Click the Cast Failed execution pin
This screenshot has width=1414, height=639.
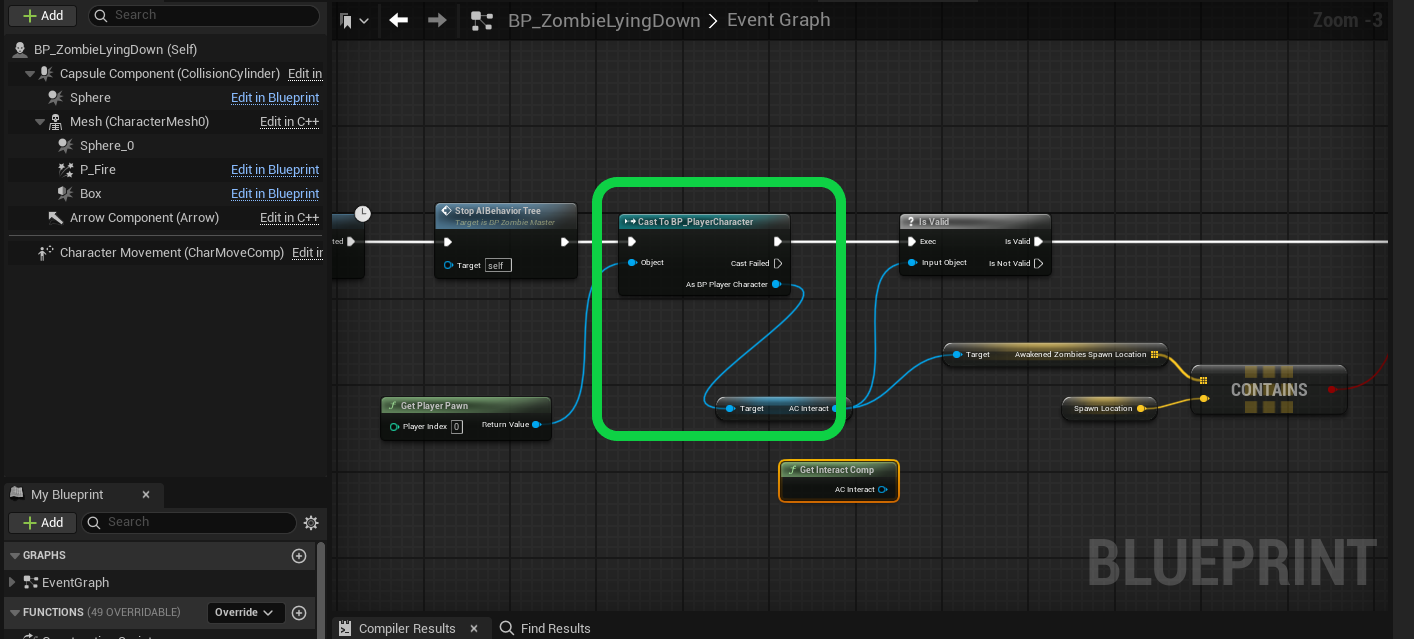point(778,264)
